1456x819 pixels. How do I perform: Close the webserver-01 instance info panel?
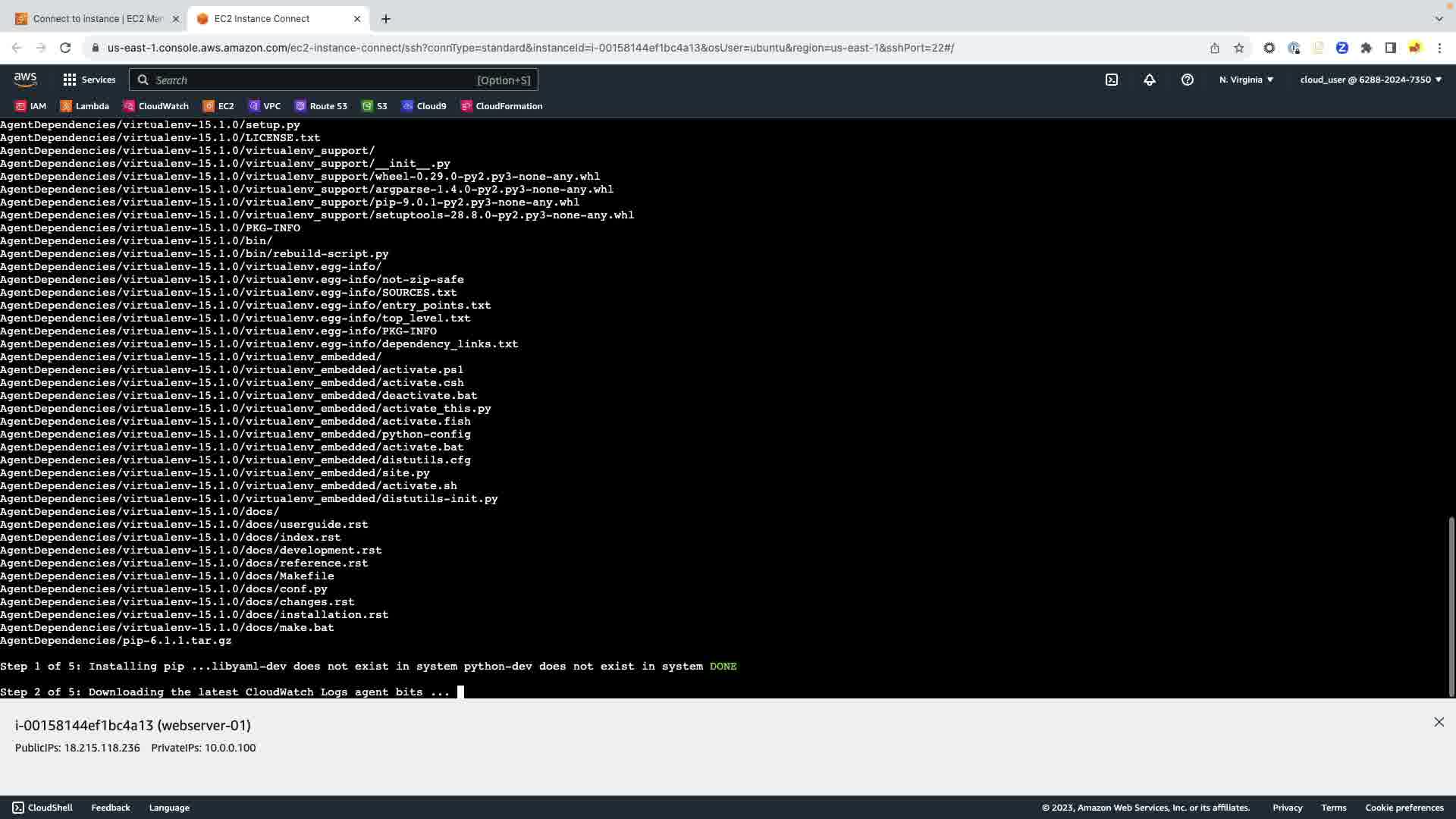(x=1439, y=723)
